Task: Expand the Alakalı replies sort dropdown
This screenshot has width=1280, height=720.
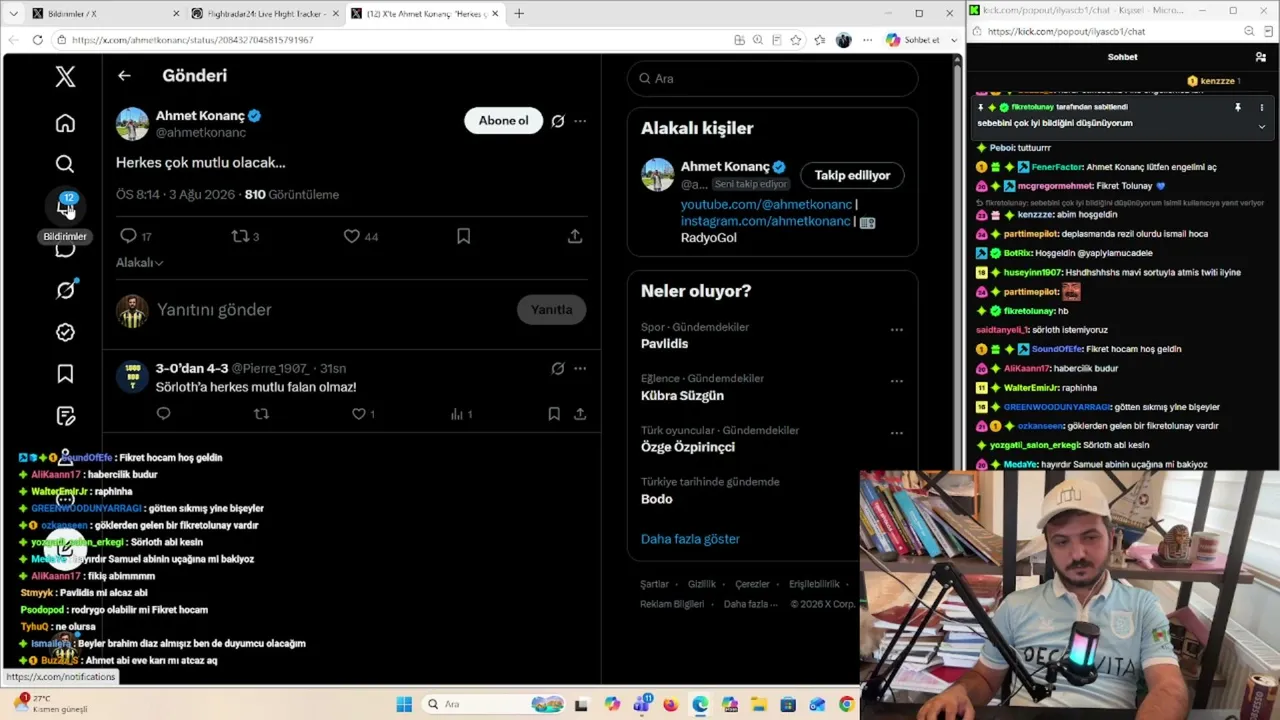Action: point(140,263)
